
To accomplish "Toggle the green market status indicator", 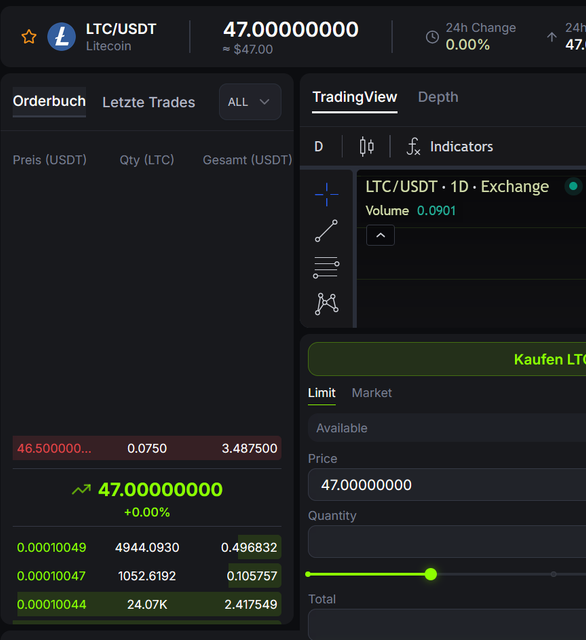I will pyautogui.click(x=573, y=187).
